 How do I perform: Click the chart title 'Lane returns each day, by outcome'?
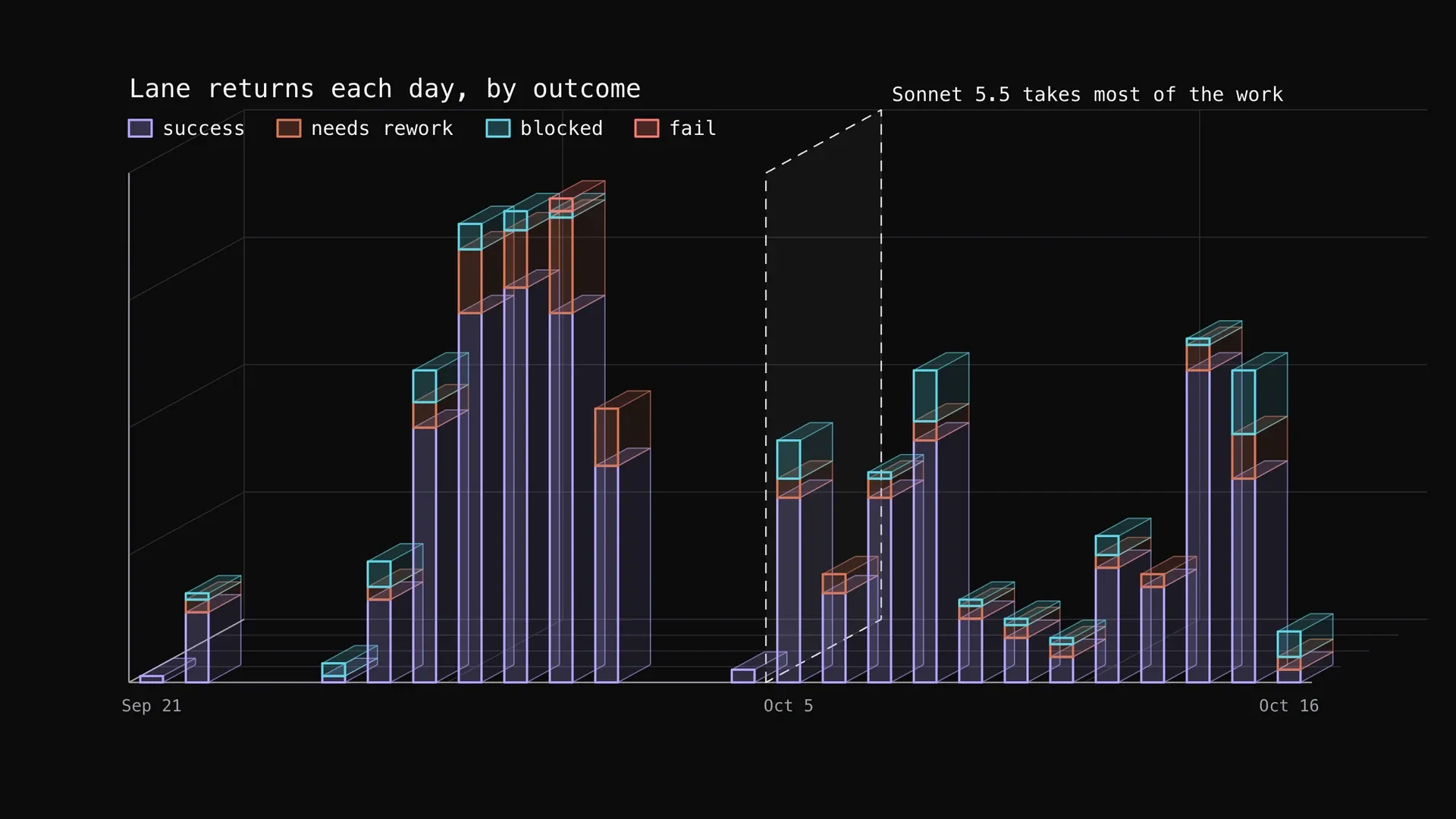click(x=384, y=89)
